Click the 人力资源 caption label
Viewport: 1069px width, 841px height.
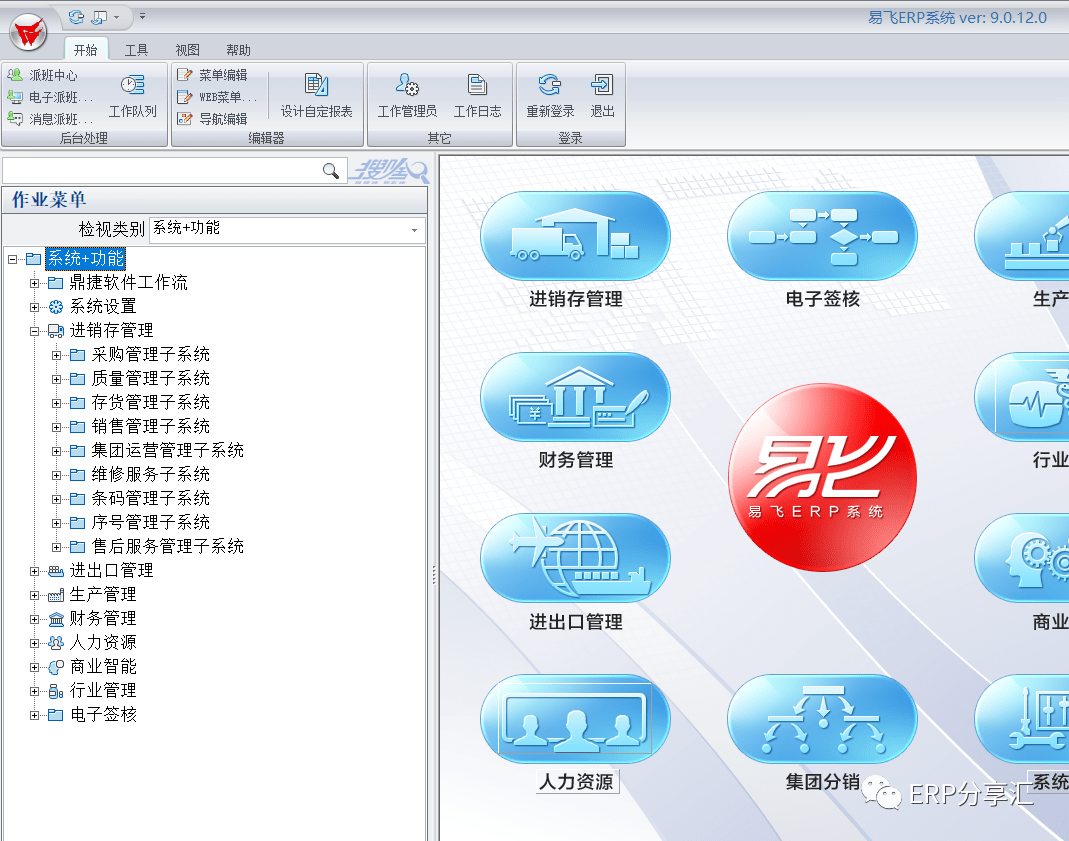(x=575, y=782)
